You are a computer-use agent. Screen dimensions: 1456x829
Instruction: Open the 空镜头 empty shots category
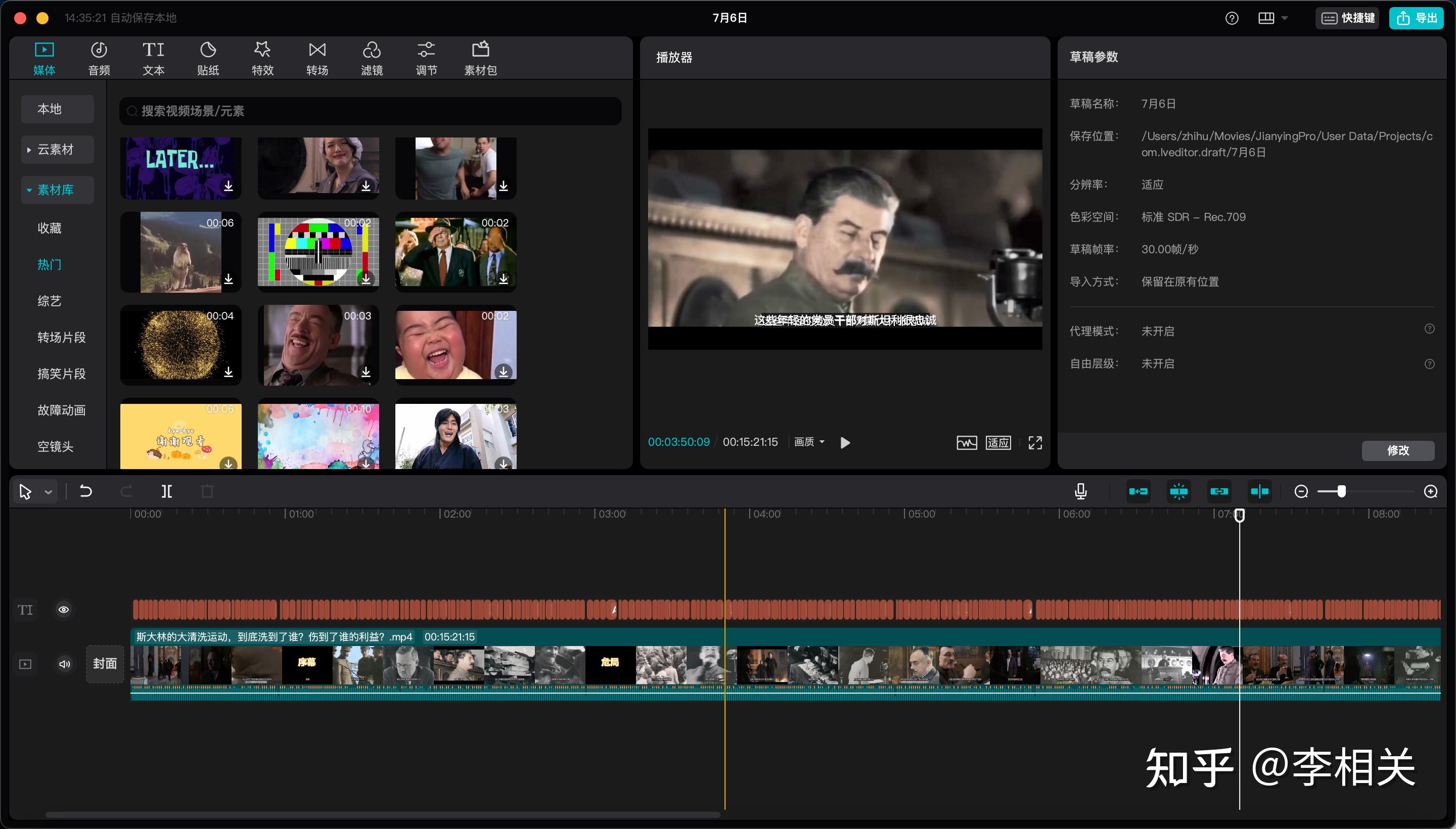coord(55,446)
